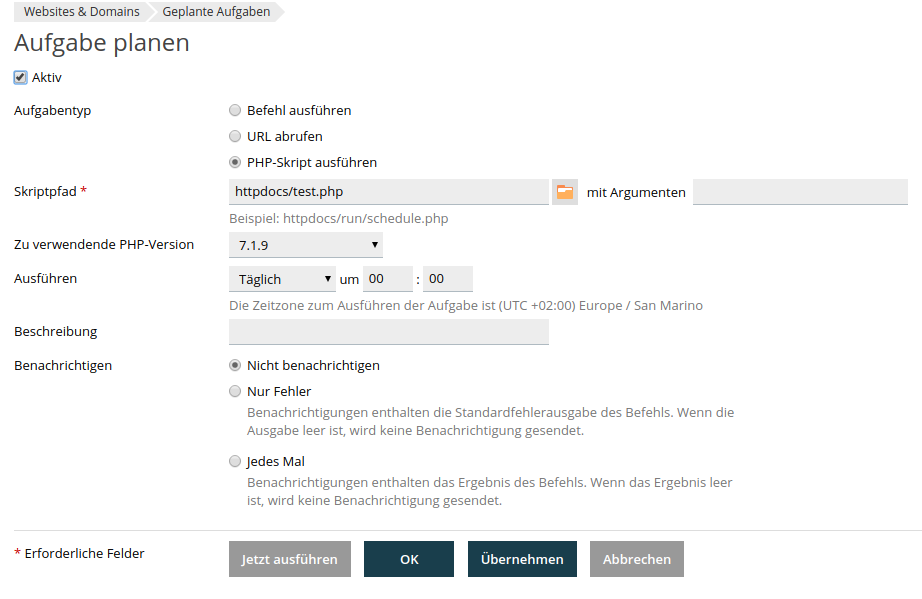Image resolution: width=922 pixels, height=599 pixels.
Task: Focus the Skriptpfad input field
Action: tap(389, 192)
